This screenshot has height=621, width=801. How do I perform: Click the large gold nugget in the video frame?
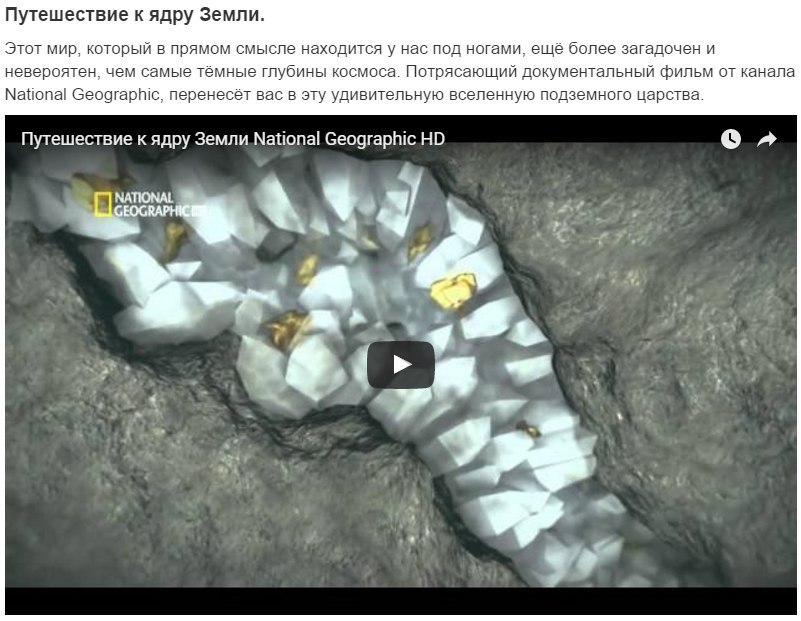(x=452, y=291)
